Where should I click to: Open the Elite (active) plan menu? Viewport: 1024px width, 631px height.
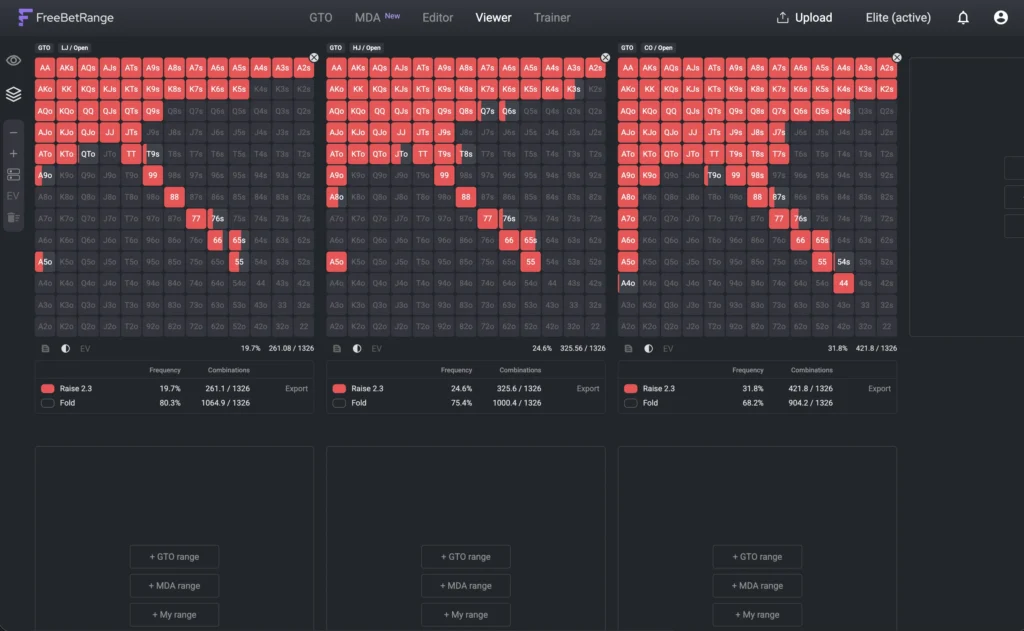click(898, 17)
